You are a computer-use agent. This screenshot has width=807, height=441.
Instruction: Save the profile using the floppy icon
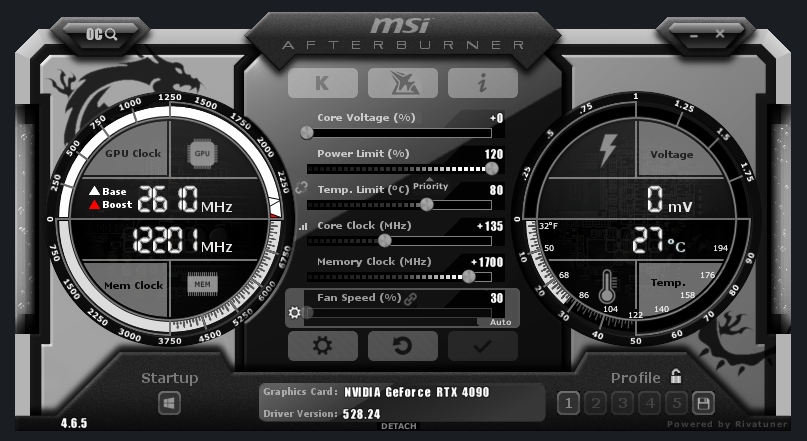tap(703, 404)
